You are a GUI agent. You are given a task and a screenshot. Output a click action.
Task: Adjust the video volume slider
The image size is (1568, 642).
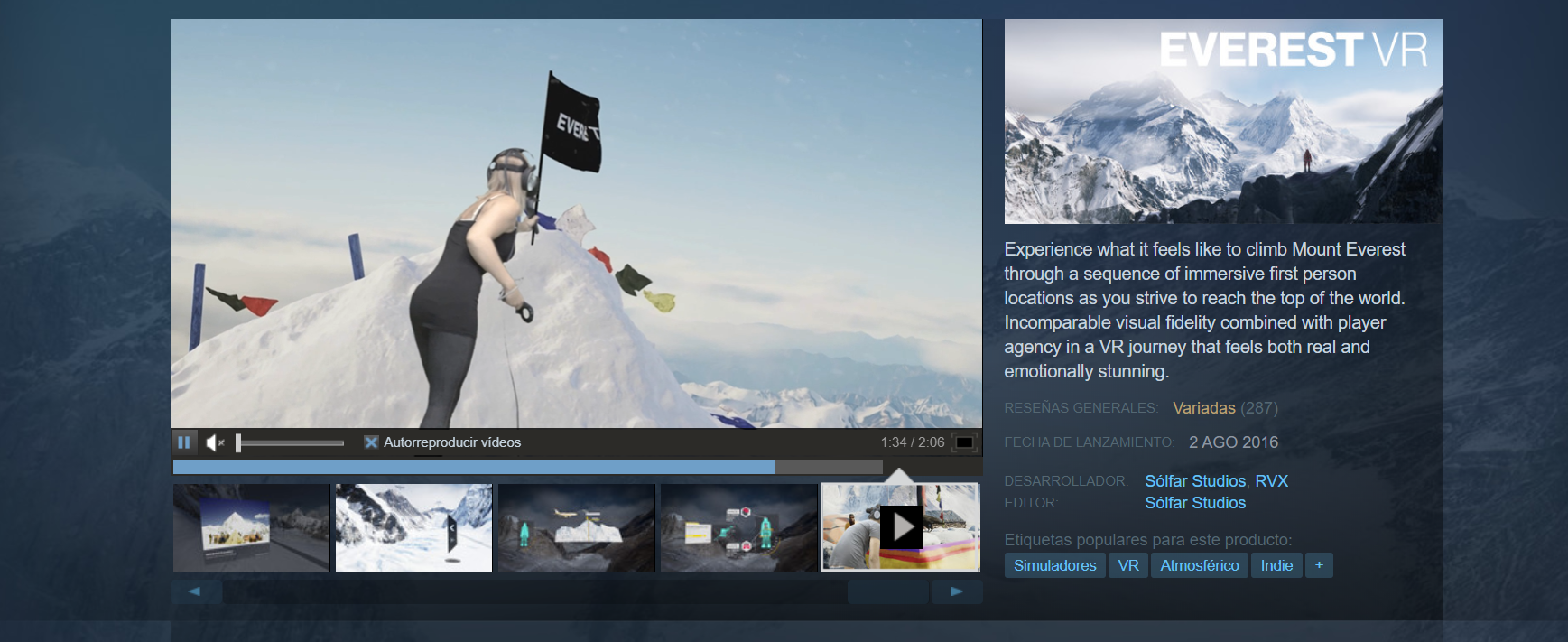(x=291, y=442)
